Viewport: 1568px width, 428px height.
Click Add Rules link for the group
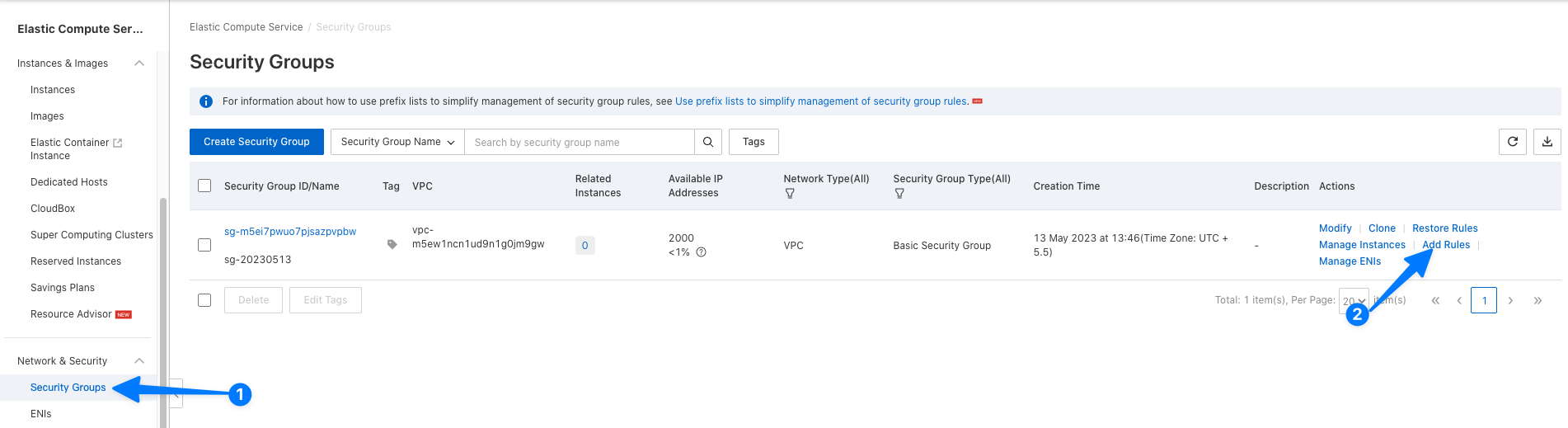(1446, 245)
